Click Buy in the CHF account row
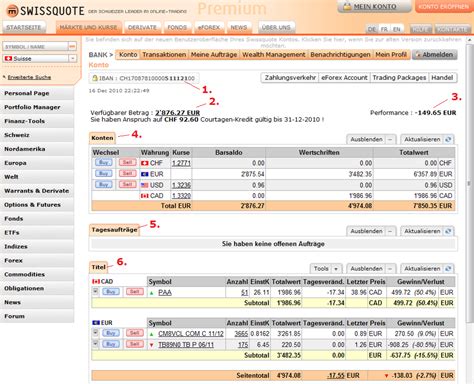Screen dimensions: 474x384 tap(103, 163)
